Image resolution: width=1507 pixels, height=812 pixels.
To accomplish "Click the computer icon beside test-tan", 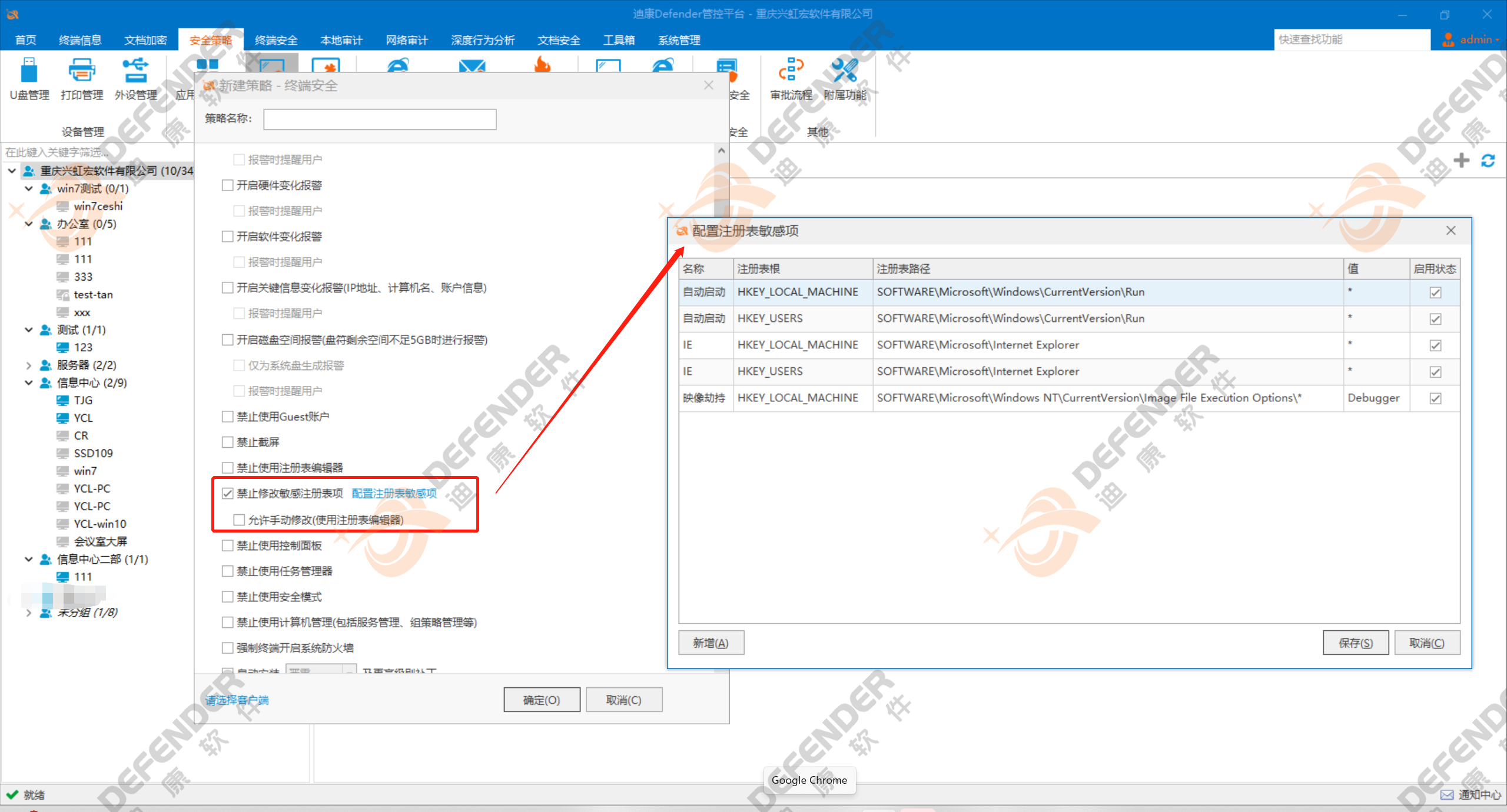I will (x=62, y=295).
